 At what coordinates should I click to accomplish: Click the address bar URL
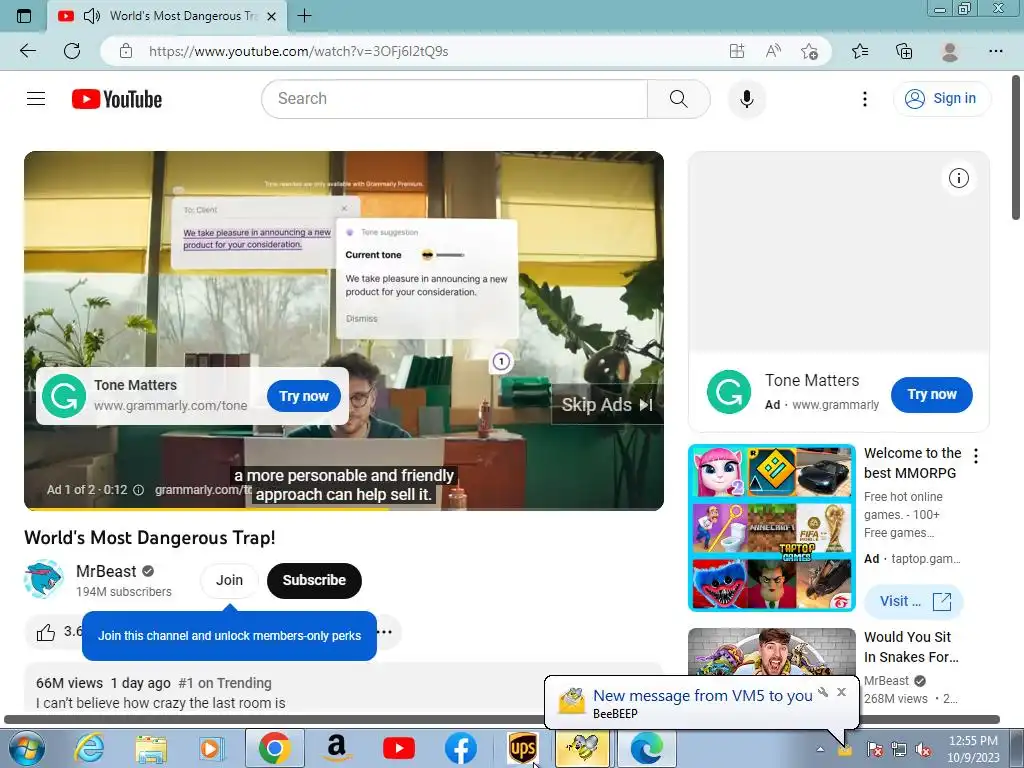tap(298, 51)
